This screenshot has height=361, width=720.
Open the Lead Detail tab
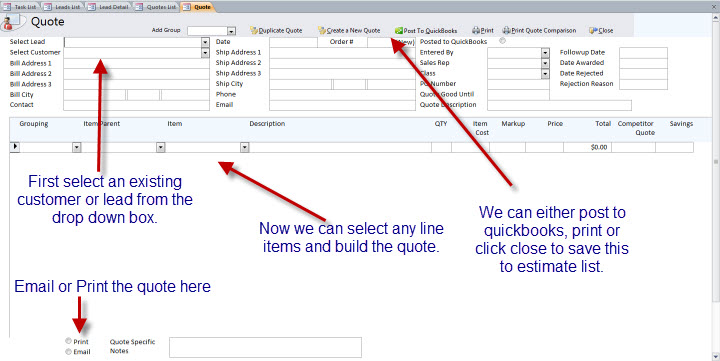tap(109, 7)
